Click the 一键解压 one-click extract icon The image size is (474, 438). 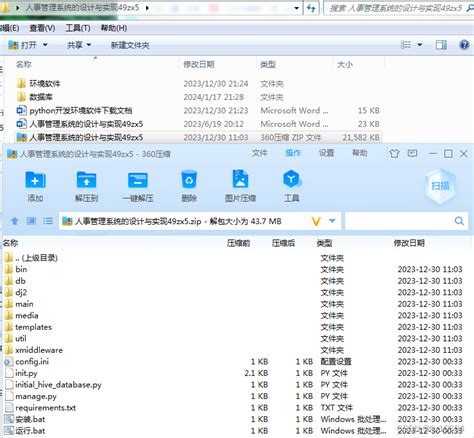[138, 180]
